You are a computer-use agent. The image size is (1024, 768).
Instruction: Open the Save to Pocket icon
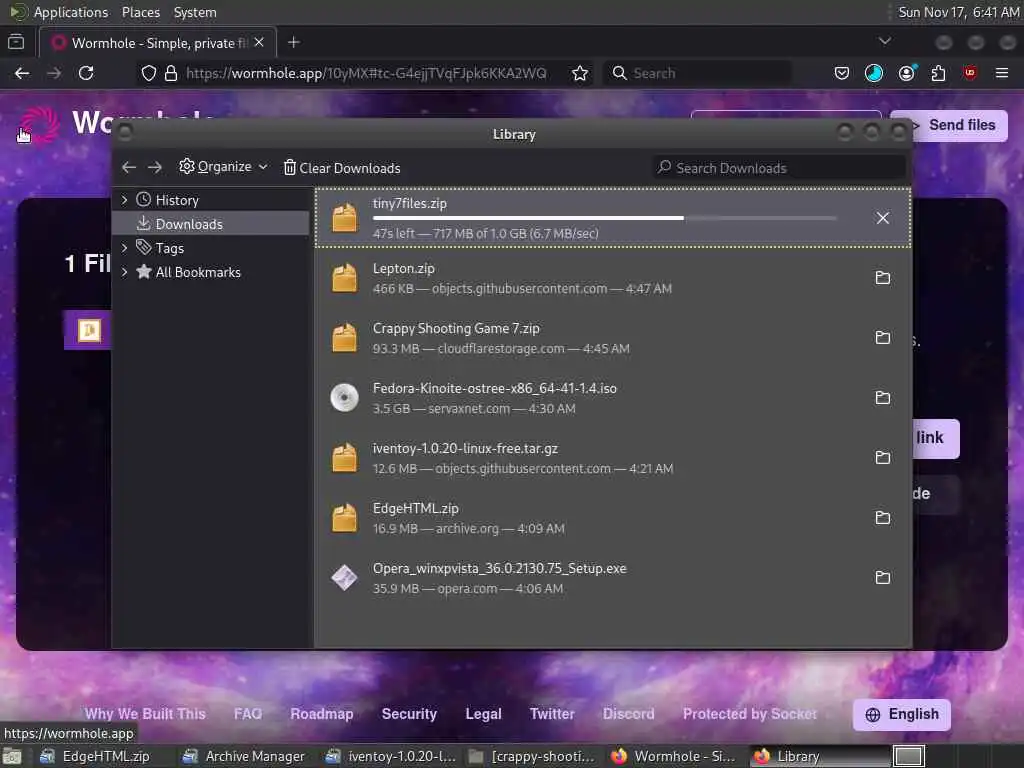pos(842,73)
